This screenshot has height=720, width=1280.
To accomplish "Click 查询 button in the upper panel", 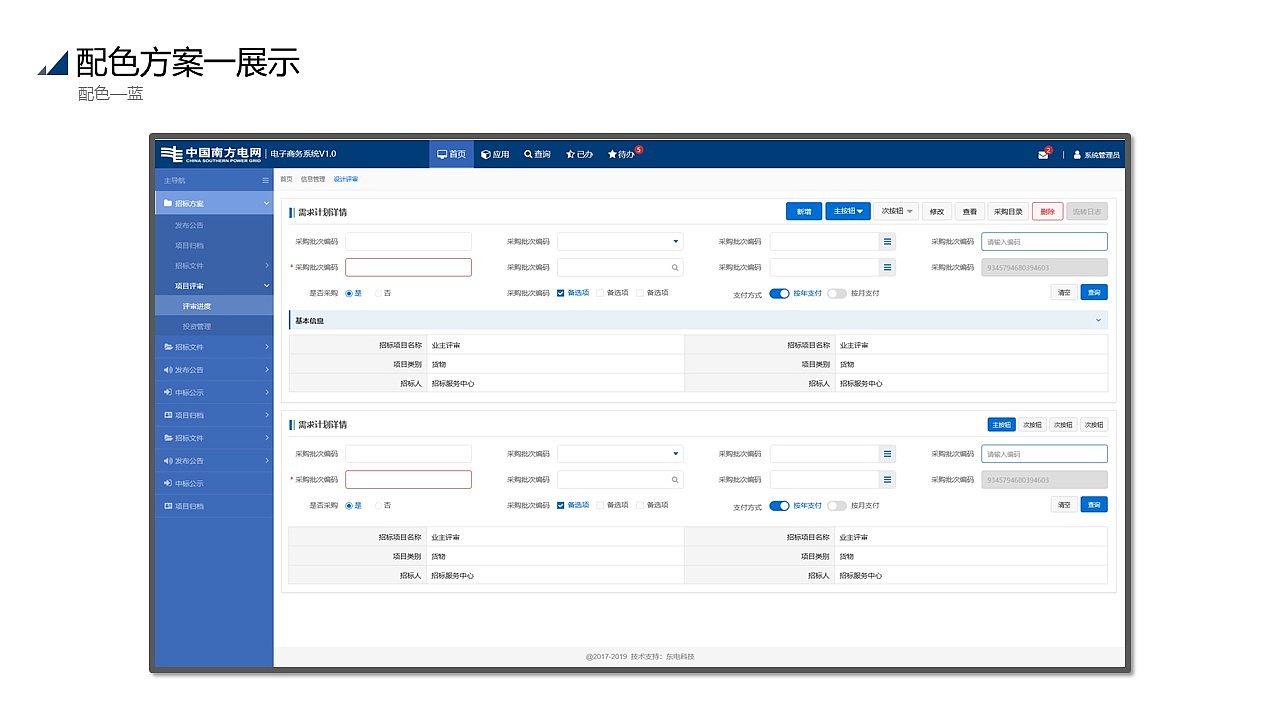I will pyautogui.click(x=1094, y=293).
